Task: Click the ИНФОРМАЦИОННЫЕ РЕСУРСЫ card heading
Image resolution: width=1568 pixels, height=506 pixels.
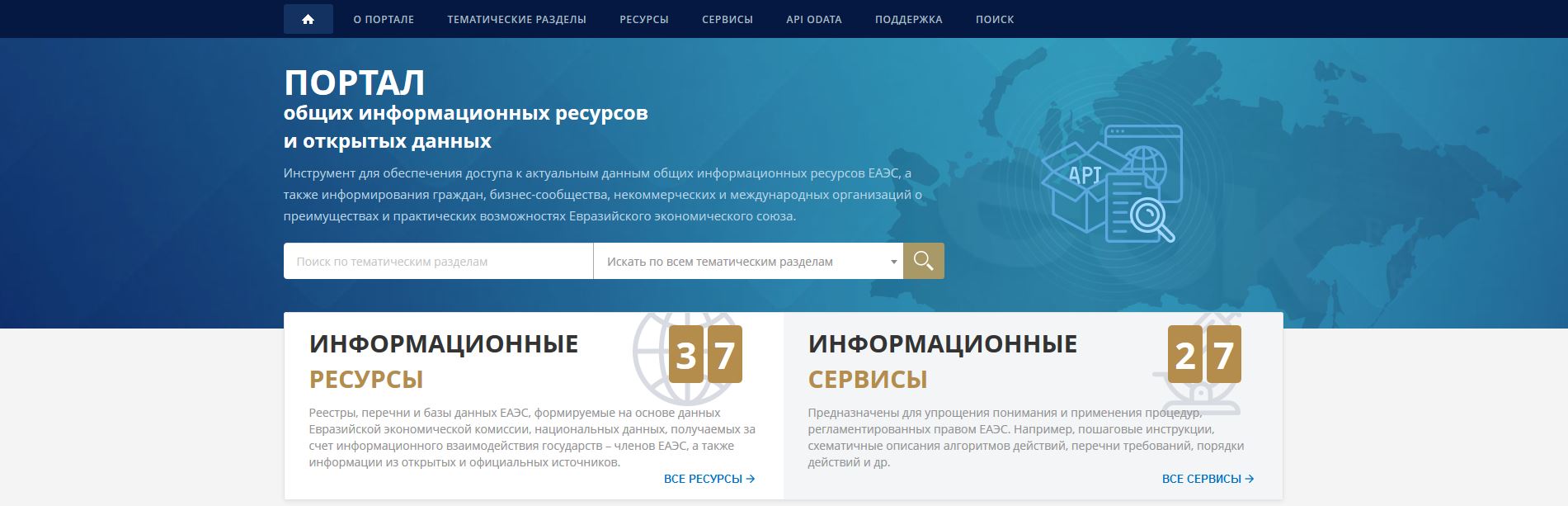Action: click(444, 361)
